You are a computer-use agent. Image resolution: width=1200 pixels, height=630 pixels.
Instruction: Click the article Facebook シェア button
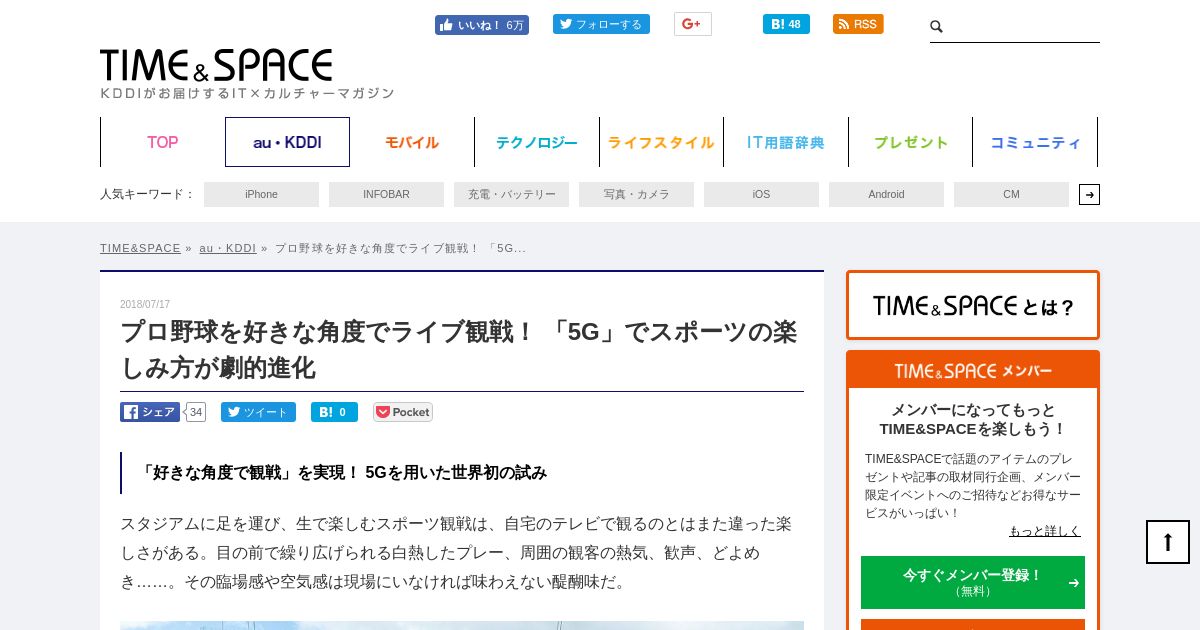(x=150, y=412)
